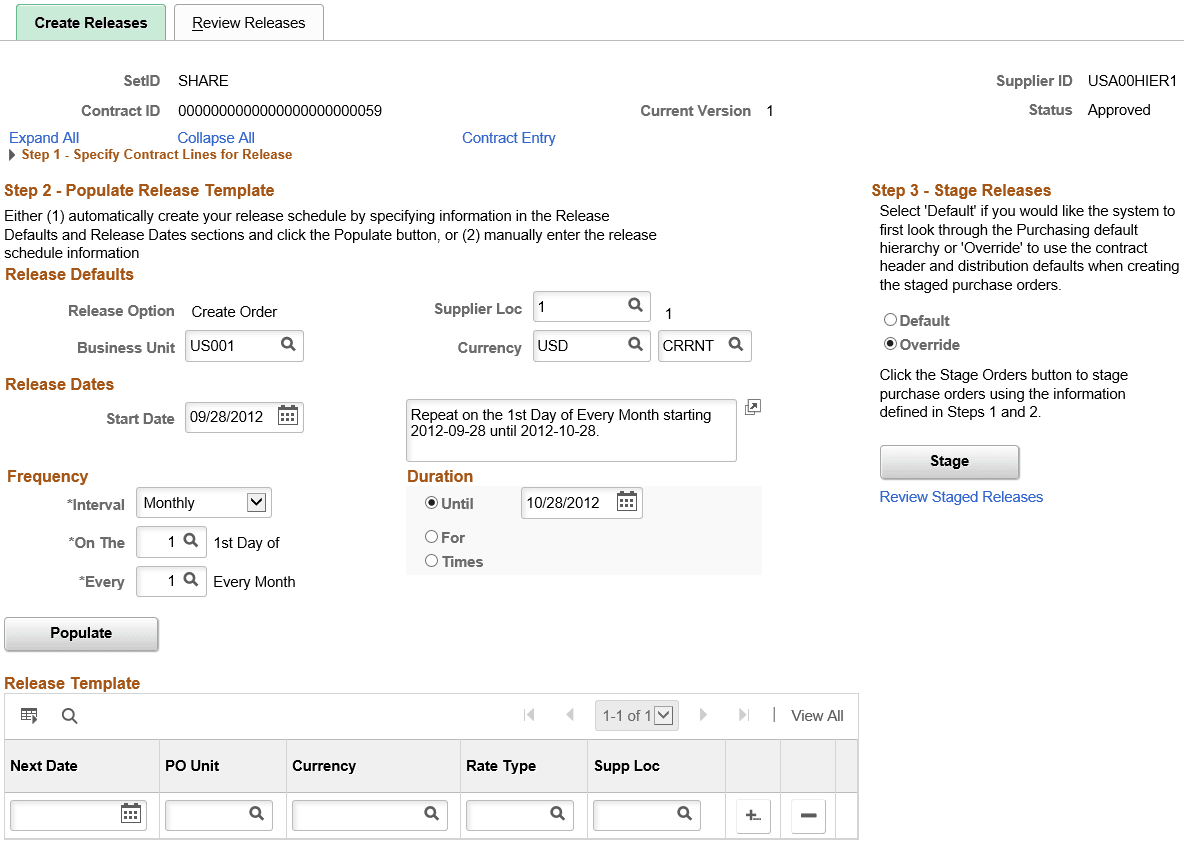Click the Stage button to stage orders
Image resolution: width=1184 pixels, height=850 pixels.
click(x=948, y=461)
